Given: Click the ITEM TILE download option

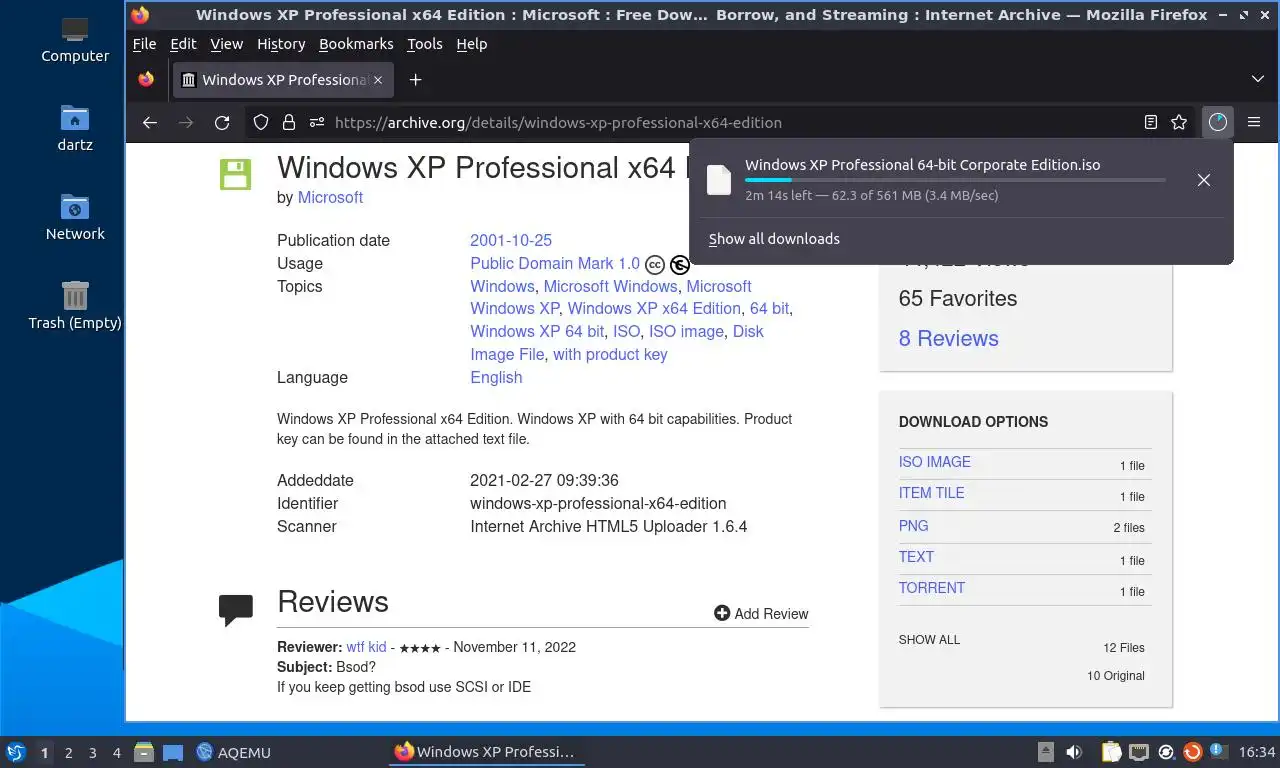Looking at the screenshot, I should (x=931, y=493).
